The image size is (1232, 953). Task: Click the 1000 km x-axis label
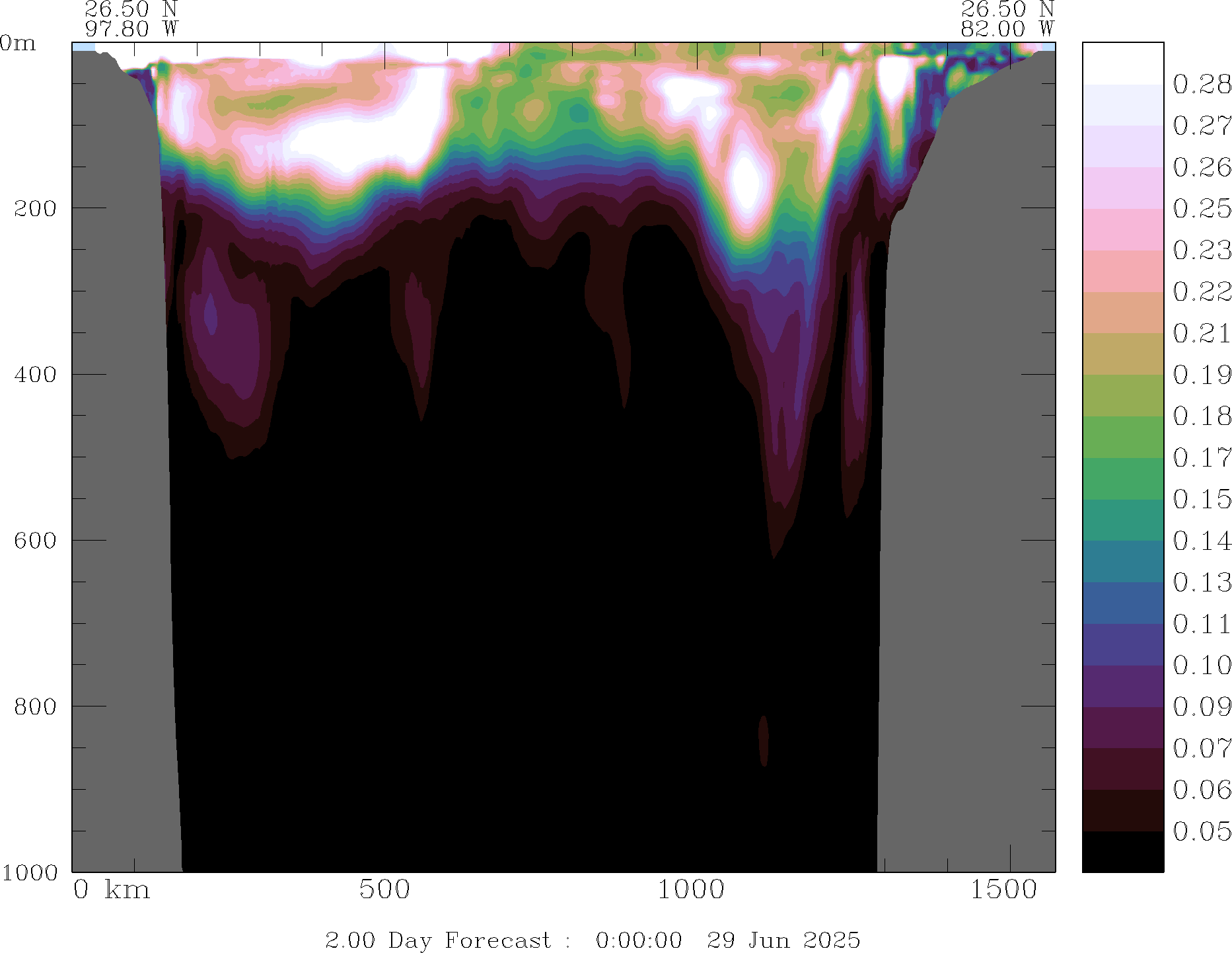point(690,890)
